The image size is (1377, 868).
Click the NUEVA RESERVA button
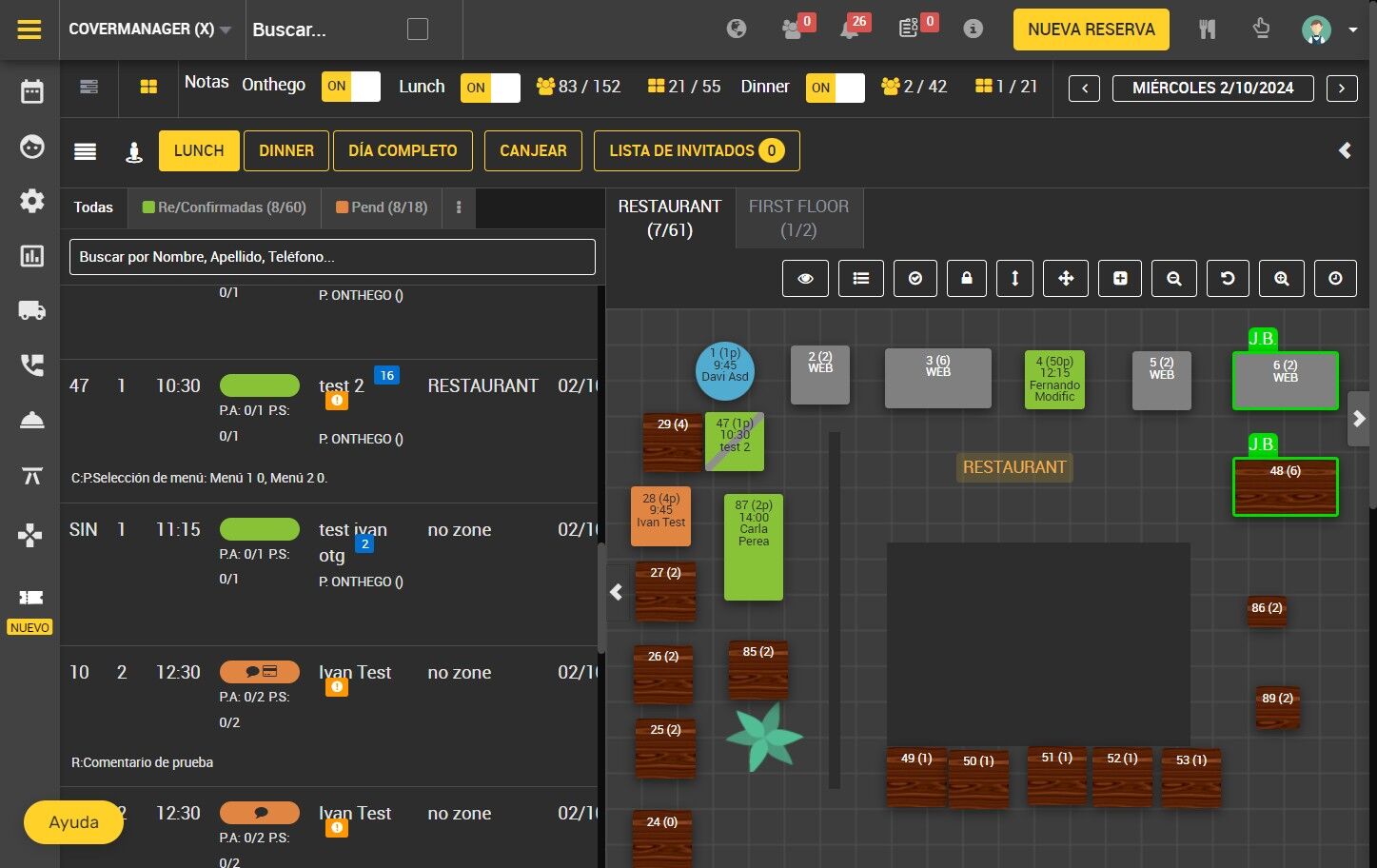click(1092, 30)
